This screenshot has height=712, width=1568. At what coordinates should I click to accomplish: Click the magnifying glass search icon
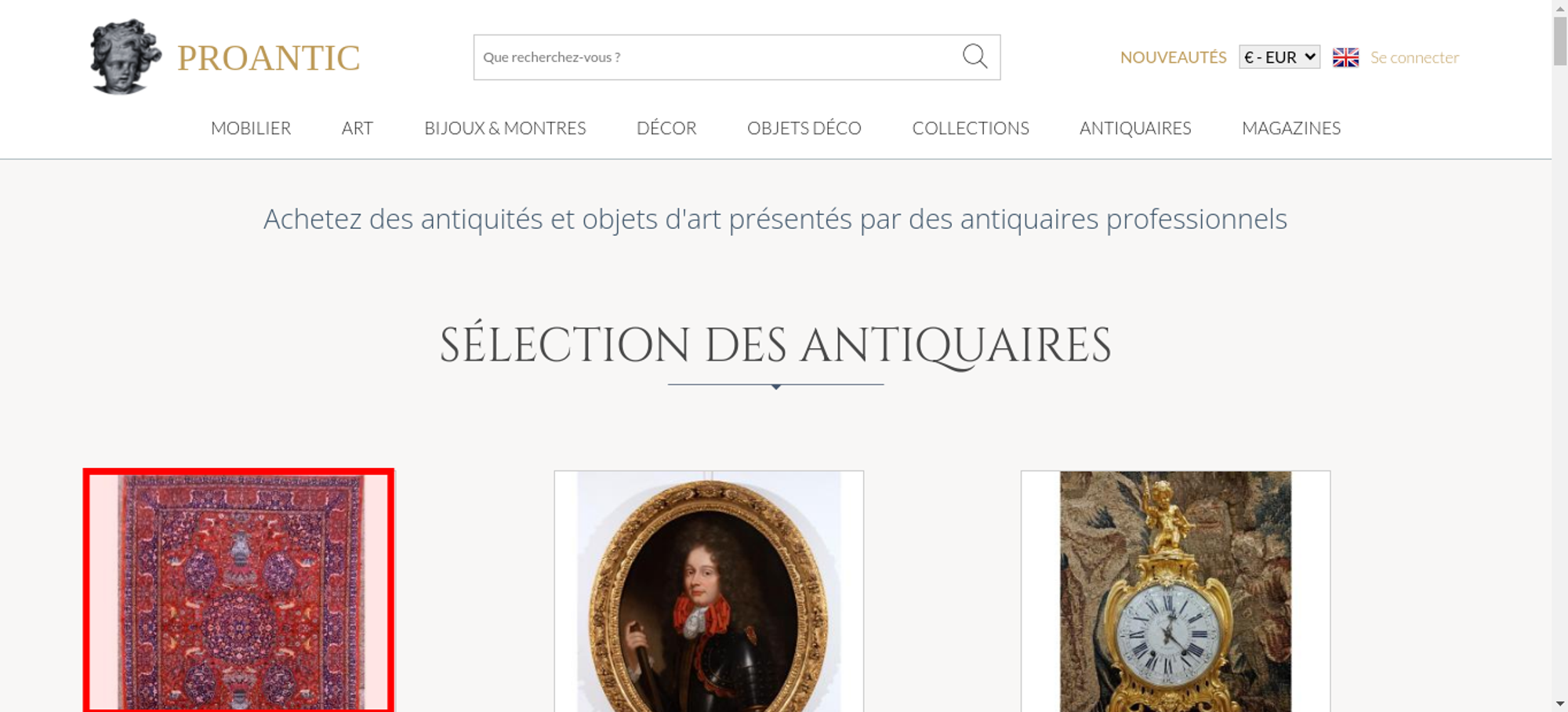(975, 56)
